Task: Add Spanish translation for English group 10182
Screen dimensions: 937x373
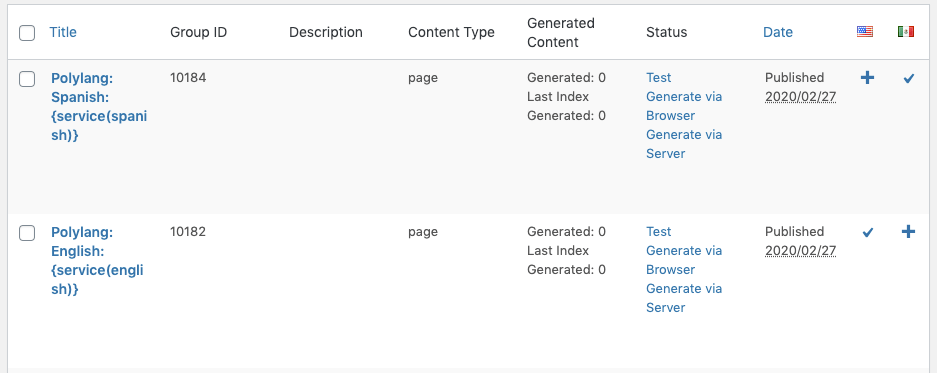Action: (x=908, y=232)
